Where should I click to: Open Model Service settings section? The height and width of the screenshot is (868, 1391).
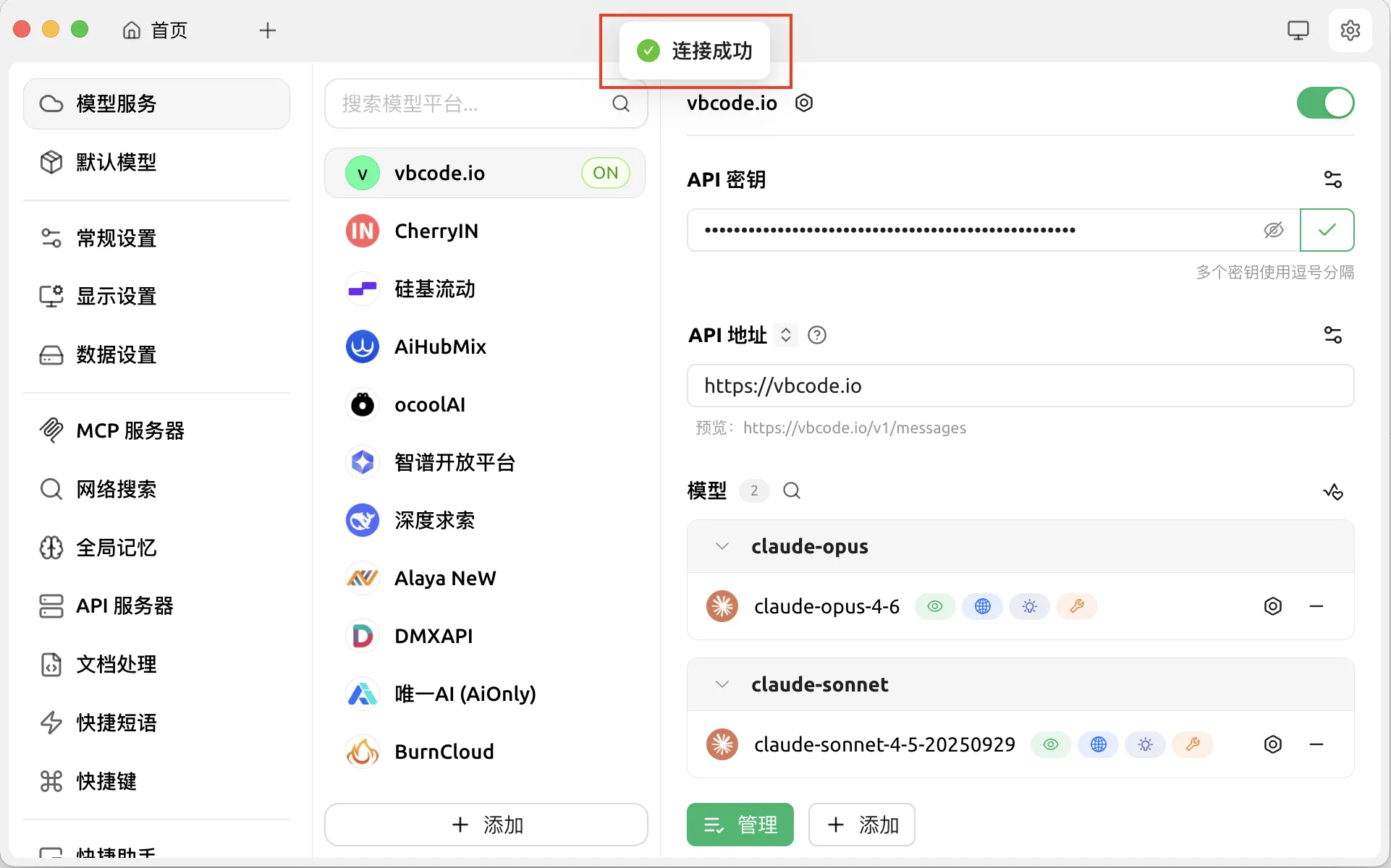click(x=157, y=103)
